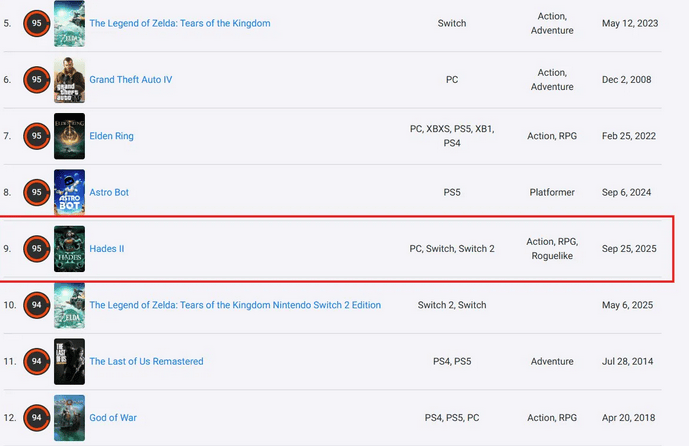Screen dimensions: 689x446
Task: Select the Hades II title link
Action: point(107,248)
